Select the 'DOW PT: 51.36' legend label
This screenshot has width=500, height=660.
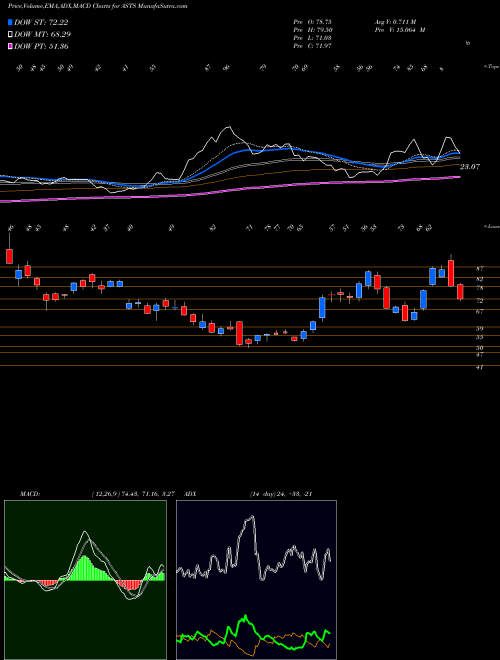click(41, 46)
